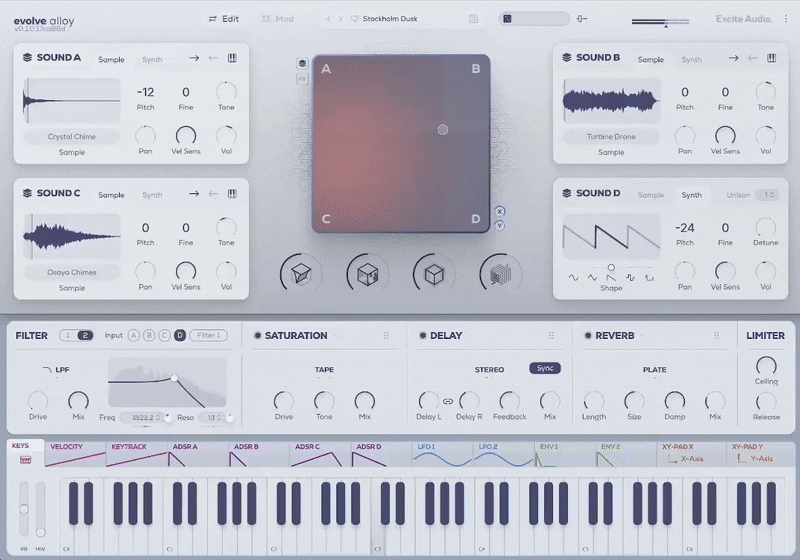Click the XY pad position handle

(443, 129)
